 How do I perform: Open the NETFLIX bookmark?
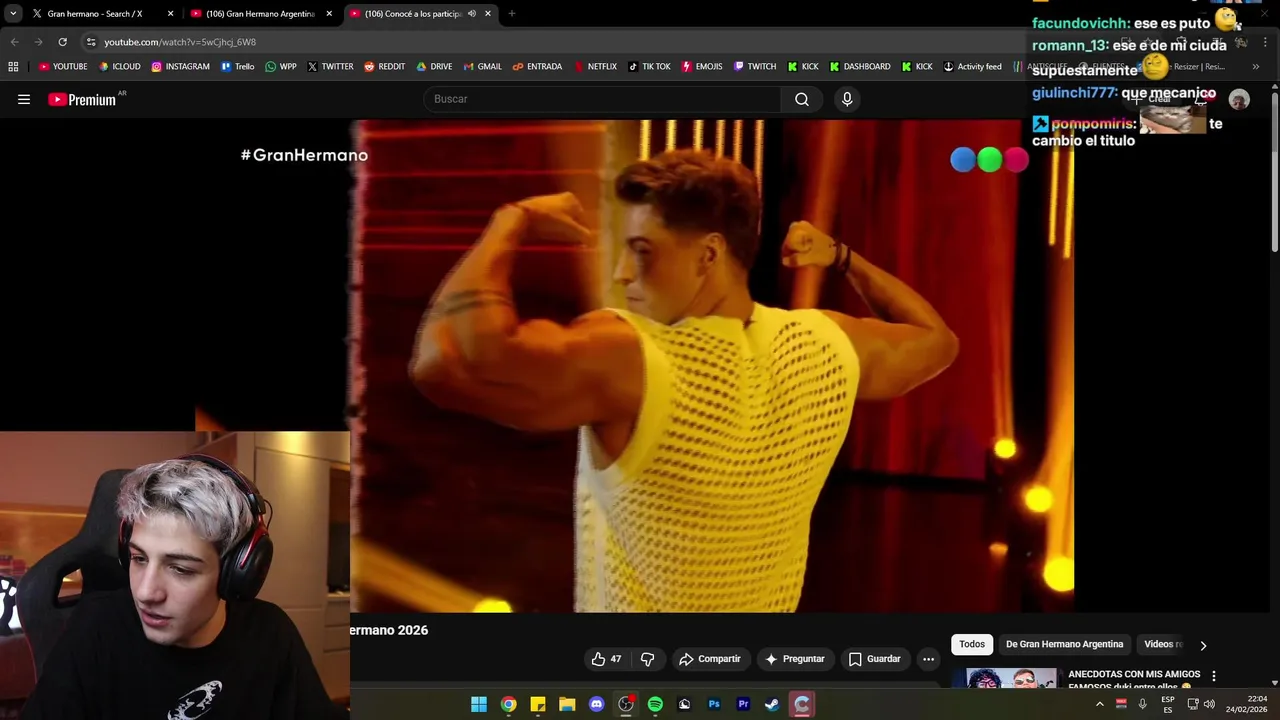click(595, 67)
